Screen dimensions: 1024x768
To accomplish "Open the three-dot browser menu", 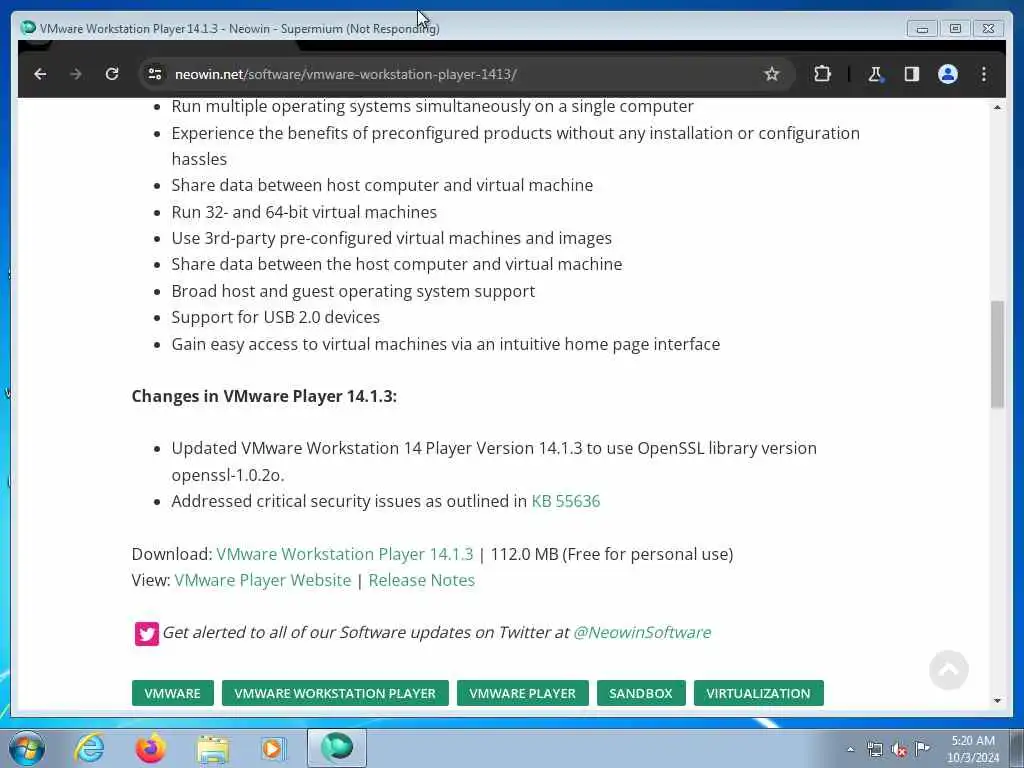I will (984, 74).
